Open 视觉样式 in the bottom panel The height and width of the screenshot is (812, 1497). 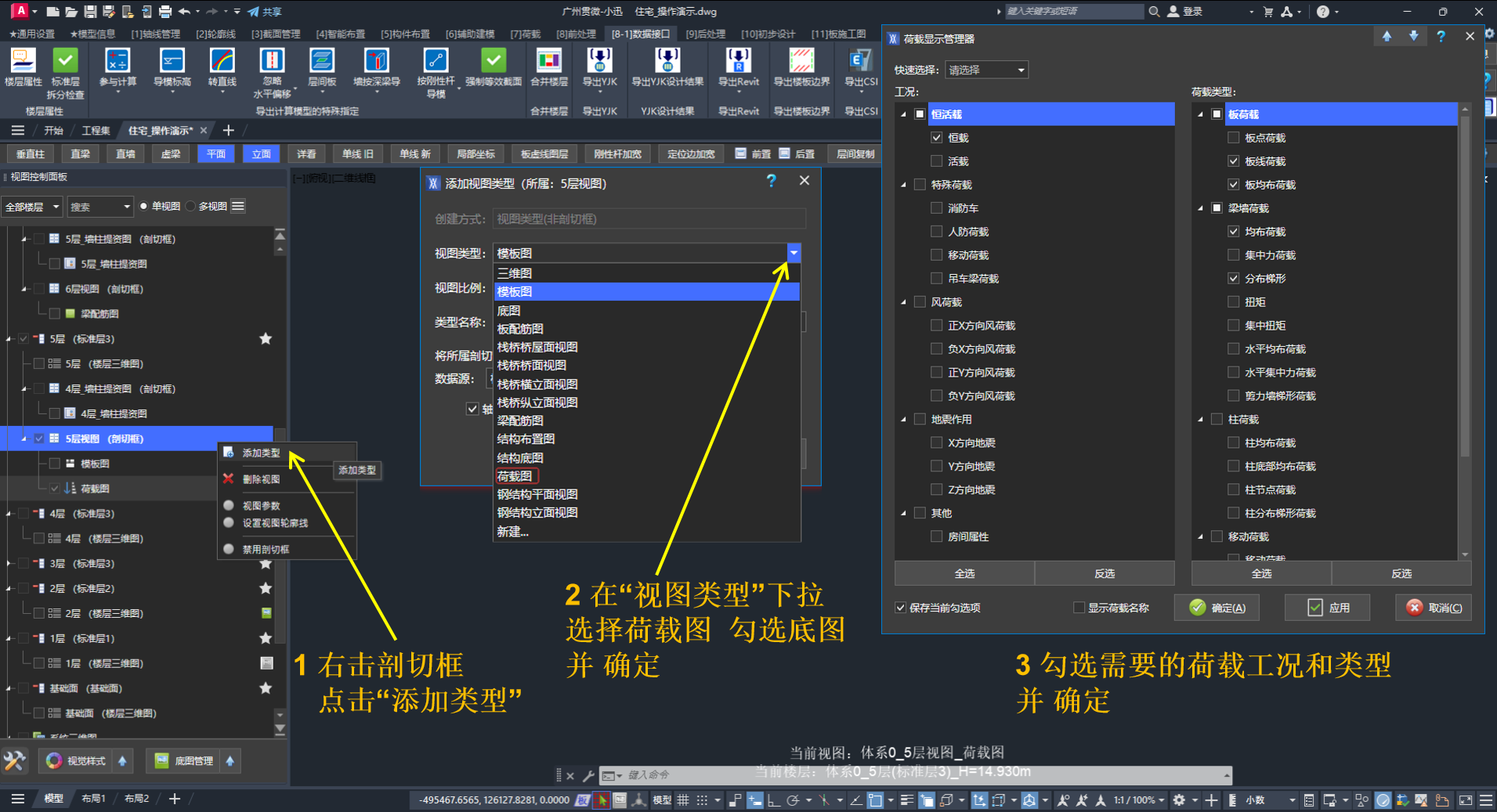pos(76,760)
